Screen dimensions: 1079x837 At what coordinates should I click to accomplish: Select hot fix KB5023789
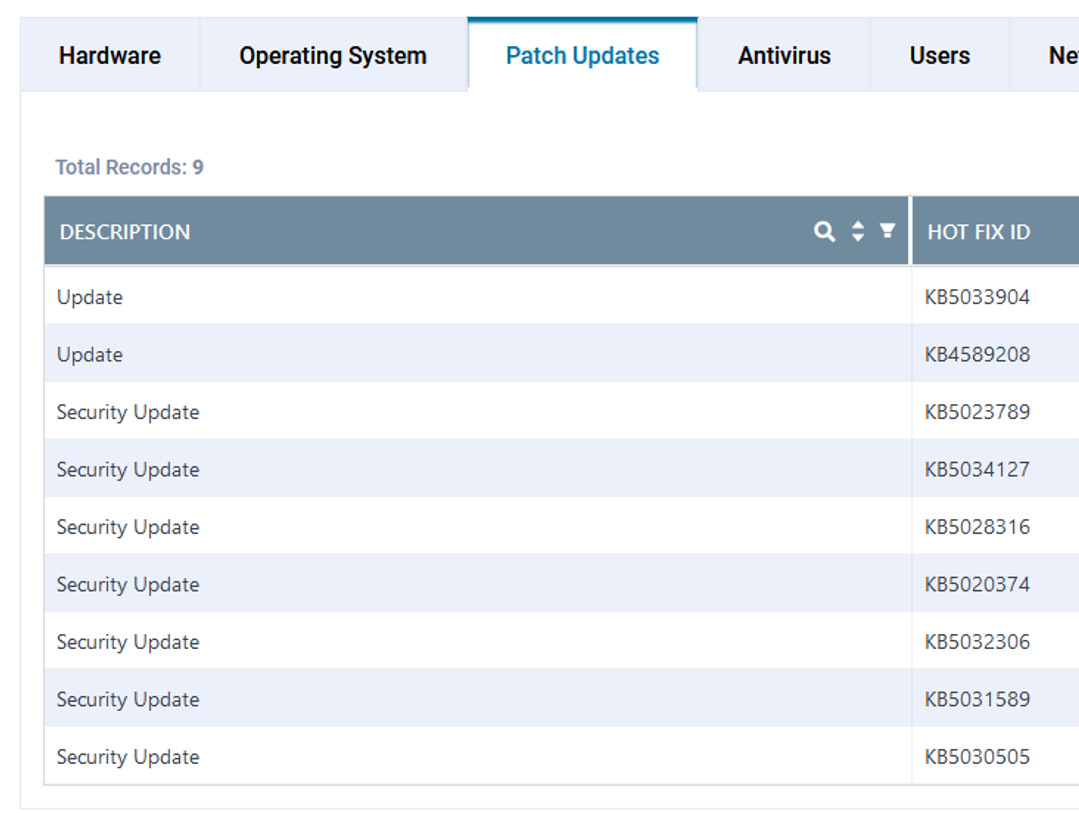point(977,412)
